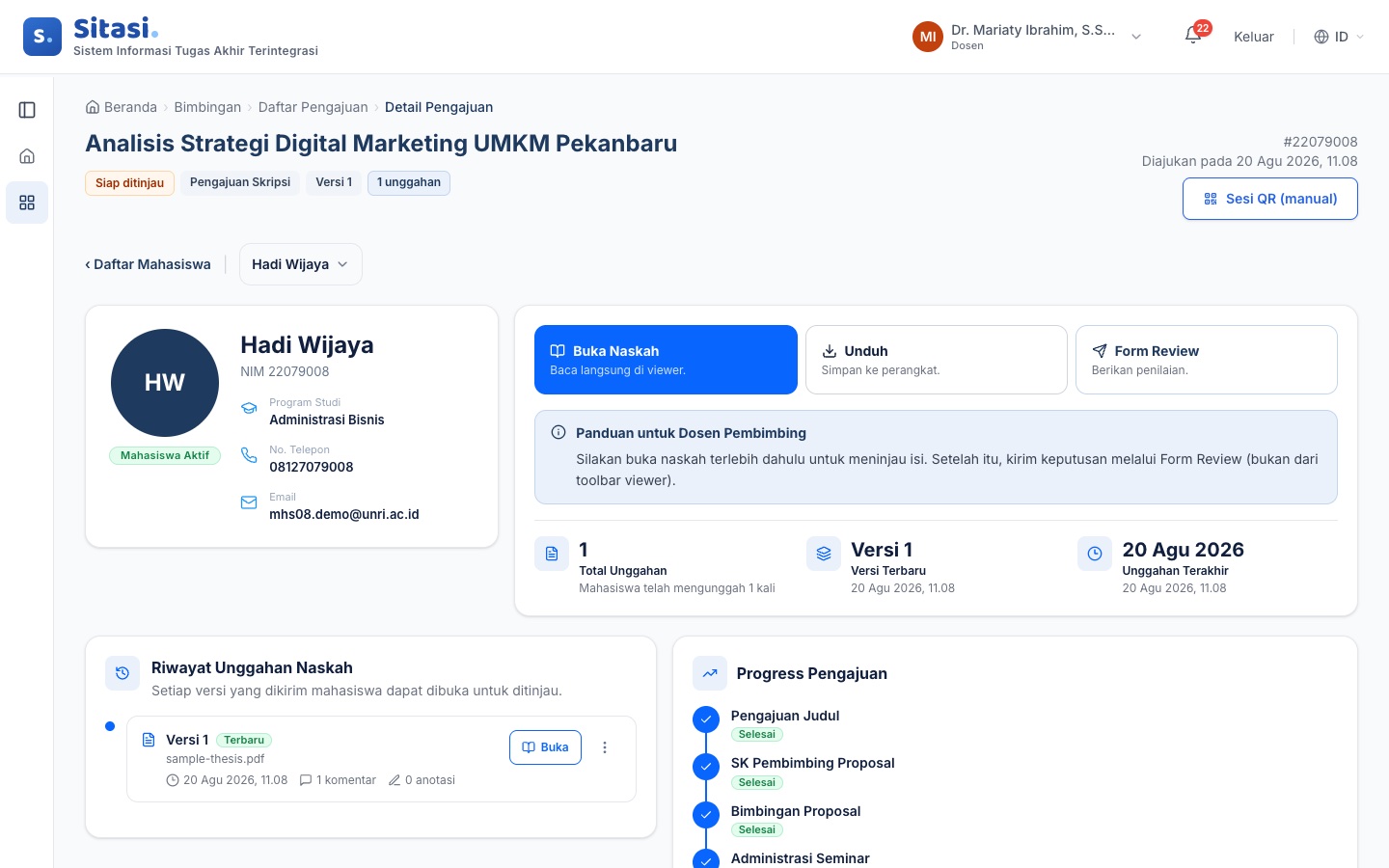The width and height of the screenshot is (1389, 868).
Task: Navigate to Bimbingan breadcrumb
Action: click(x=207, y=107)
